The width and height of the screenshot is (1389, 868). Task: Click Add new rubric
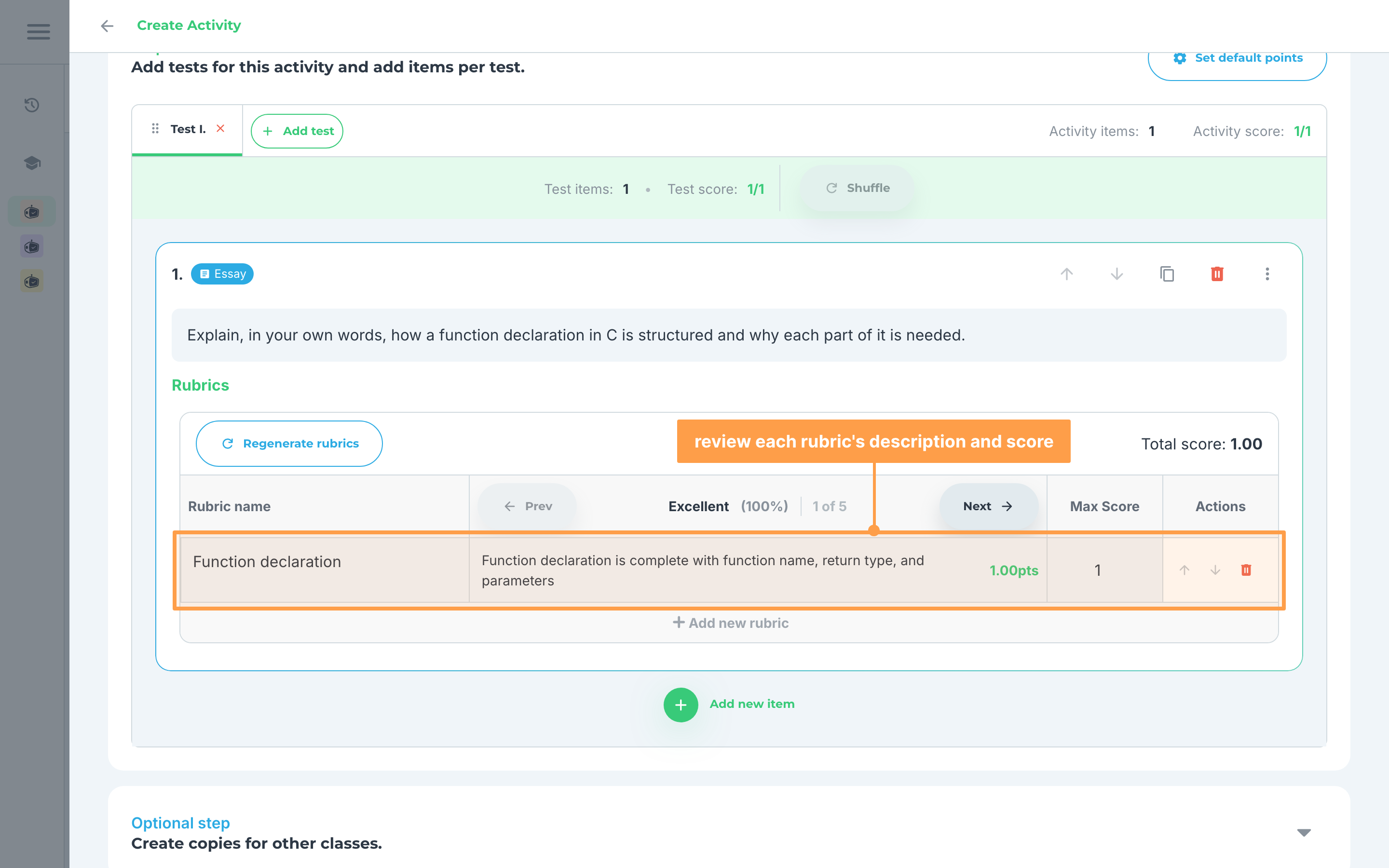[x=730, y=622]
